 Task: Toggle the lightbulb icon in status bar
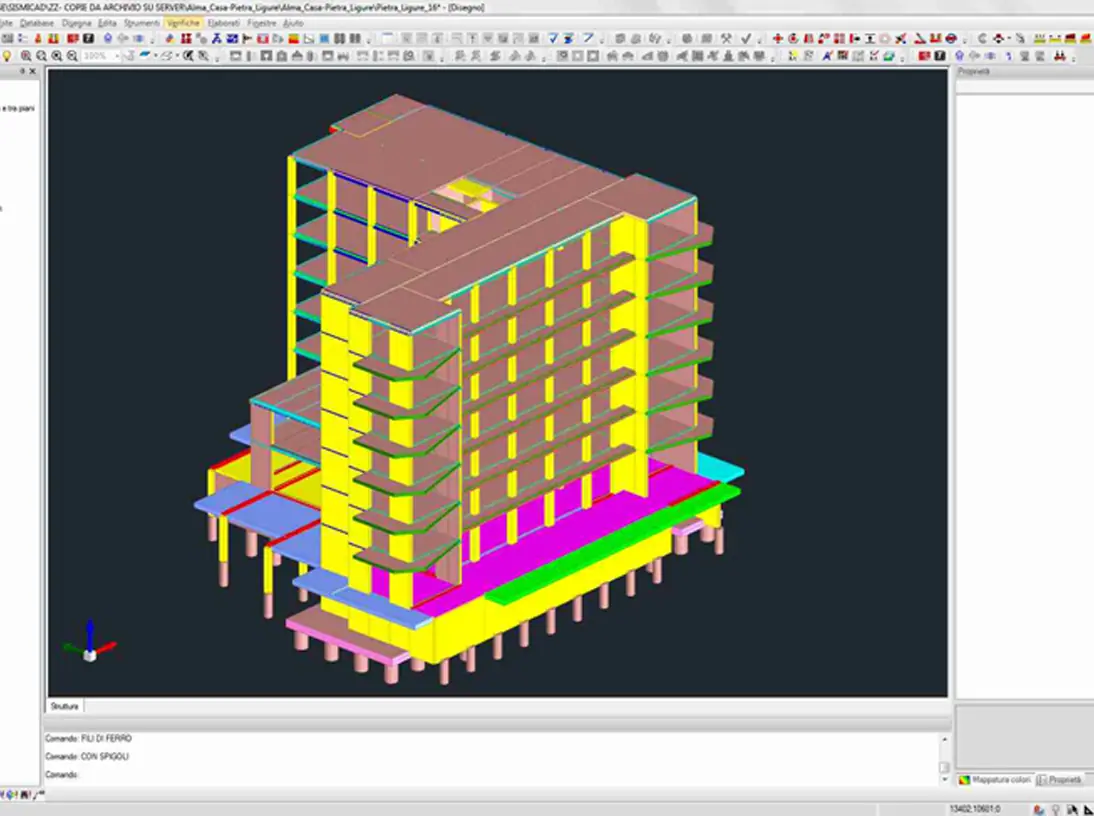pyautogui.click(x=1056, y=808)
